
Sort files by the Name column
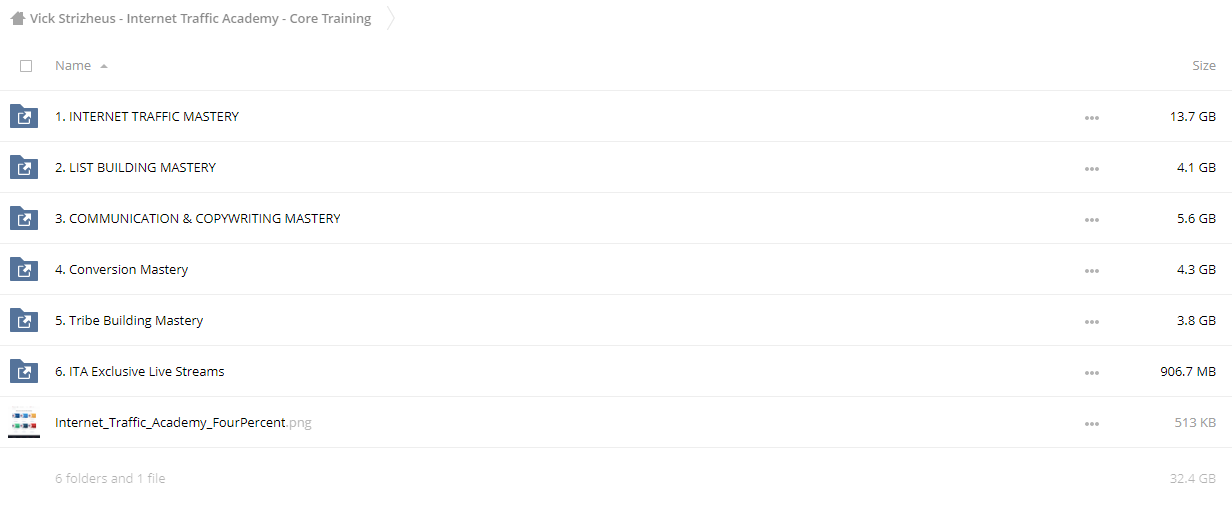[x=73, y=66]
